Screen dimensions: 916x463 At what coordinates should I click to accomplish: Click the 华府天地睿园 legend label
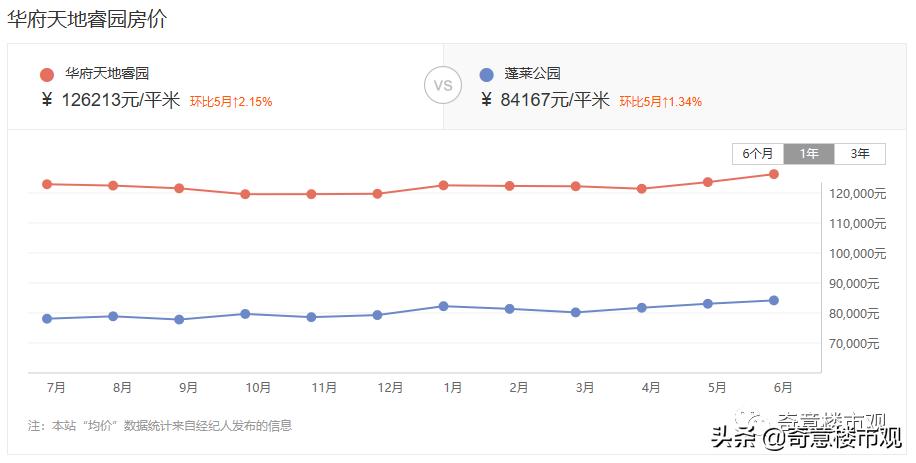click(107, 73)
